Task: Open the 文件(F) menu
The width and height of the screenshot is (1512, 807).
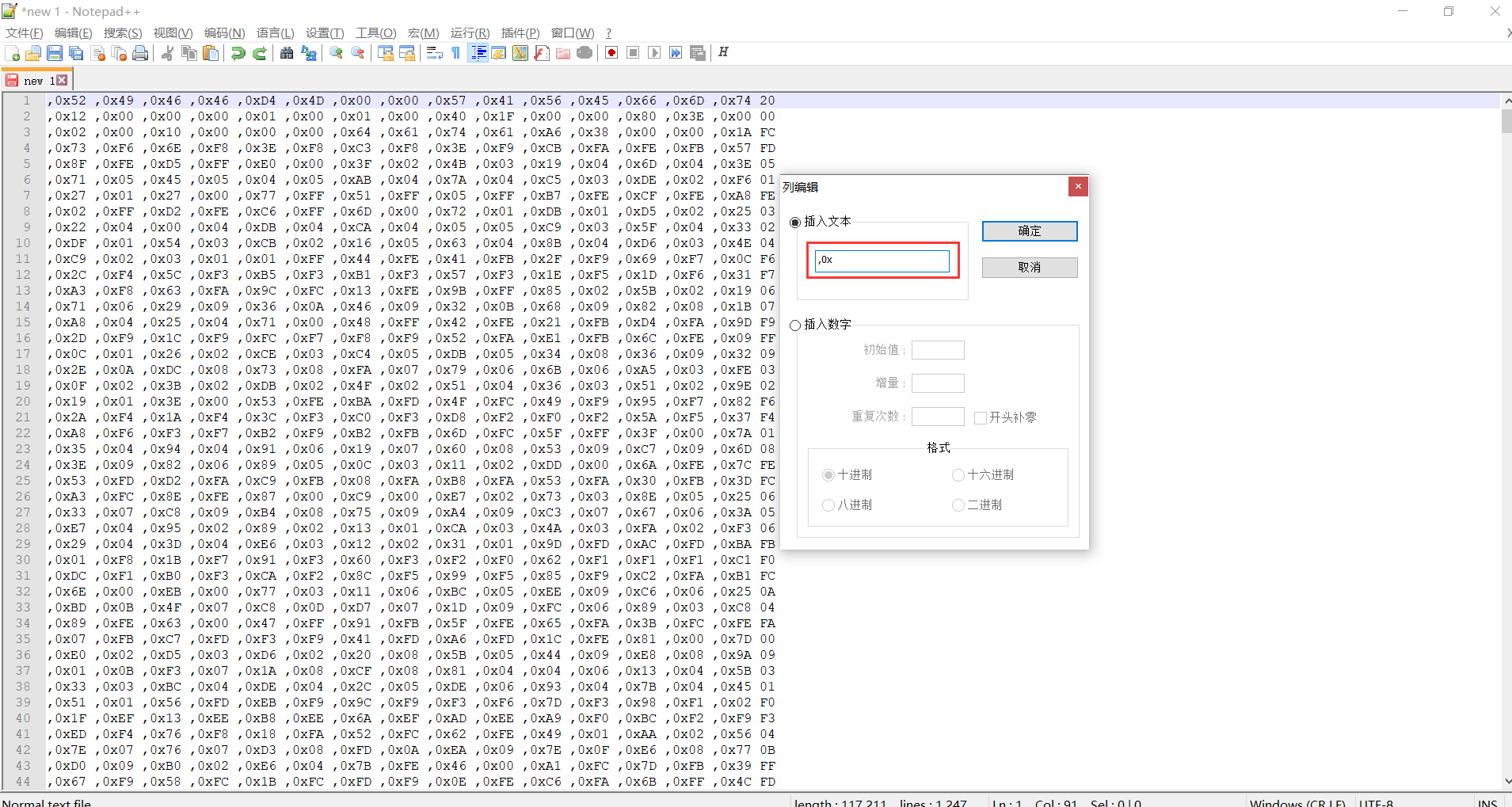Action: click(24, 33)
